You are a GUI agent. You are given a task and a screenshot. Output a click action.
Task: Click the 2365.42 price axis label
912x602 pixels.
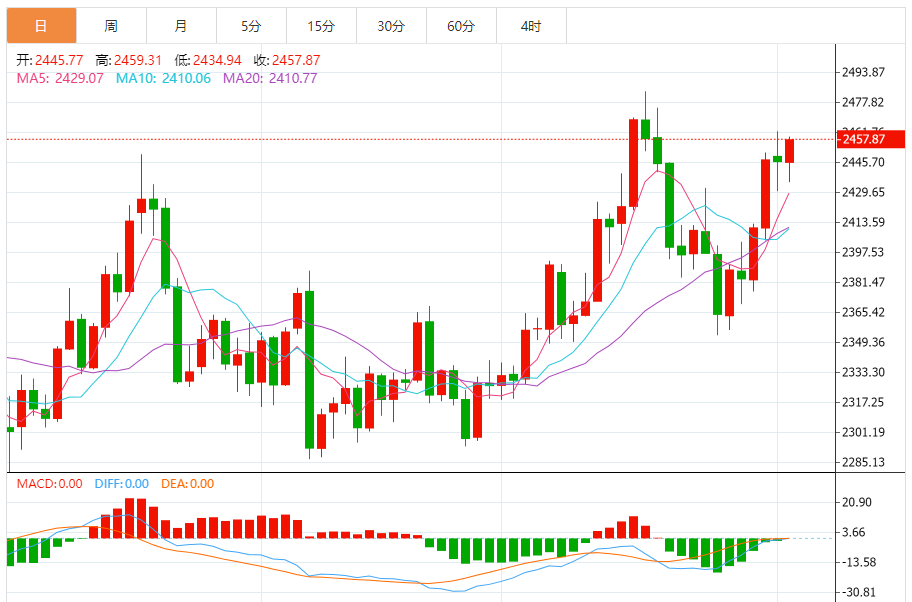pos(863,312)
